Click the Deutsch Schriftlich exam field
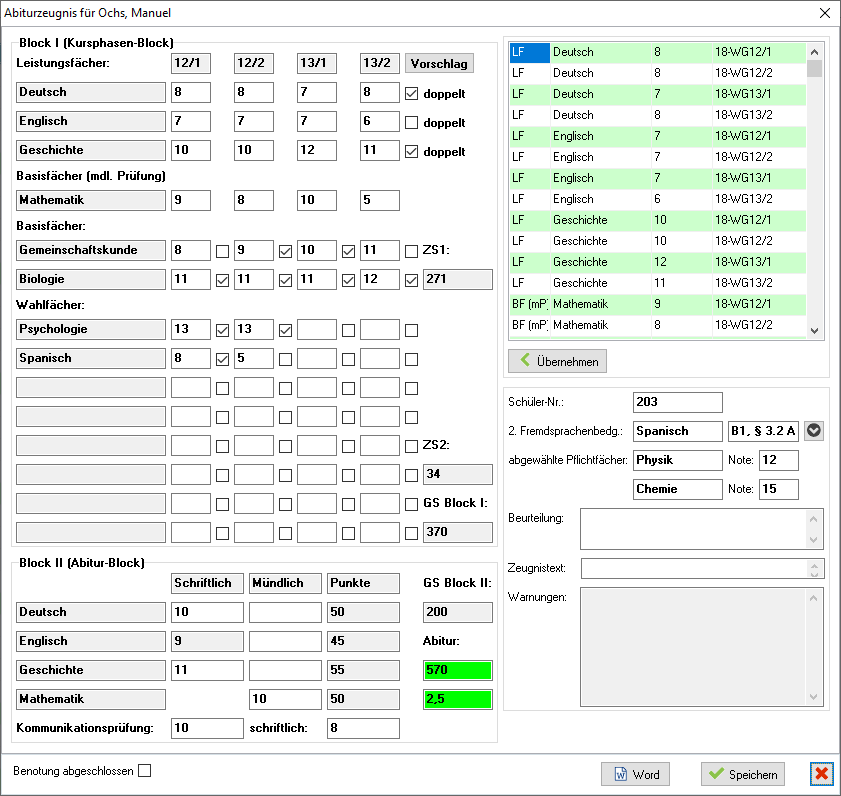This screenshot has width=841, height=796. pyautogui.click(x=207, y=612)
